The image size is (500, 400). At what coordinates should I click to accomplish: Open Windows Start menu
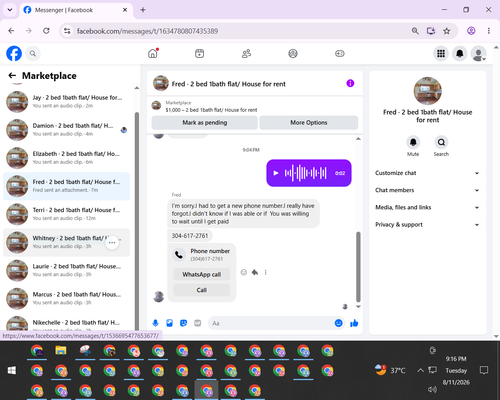point(12,370)
